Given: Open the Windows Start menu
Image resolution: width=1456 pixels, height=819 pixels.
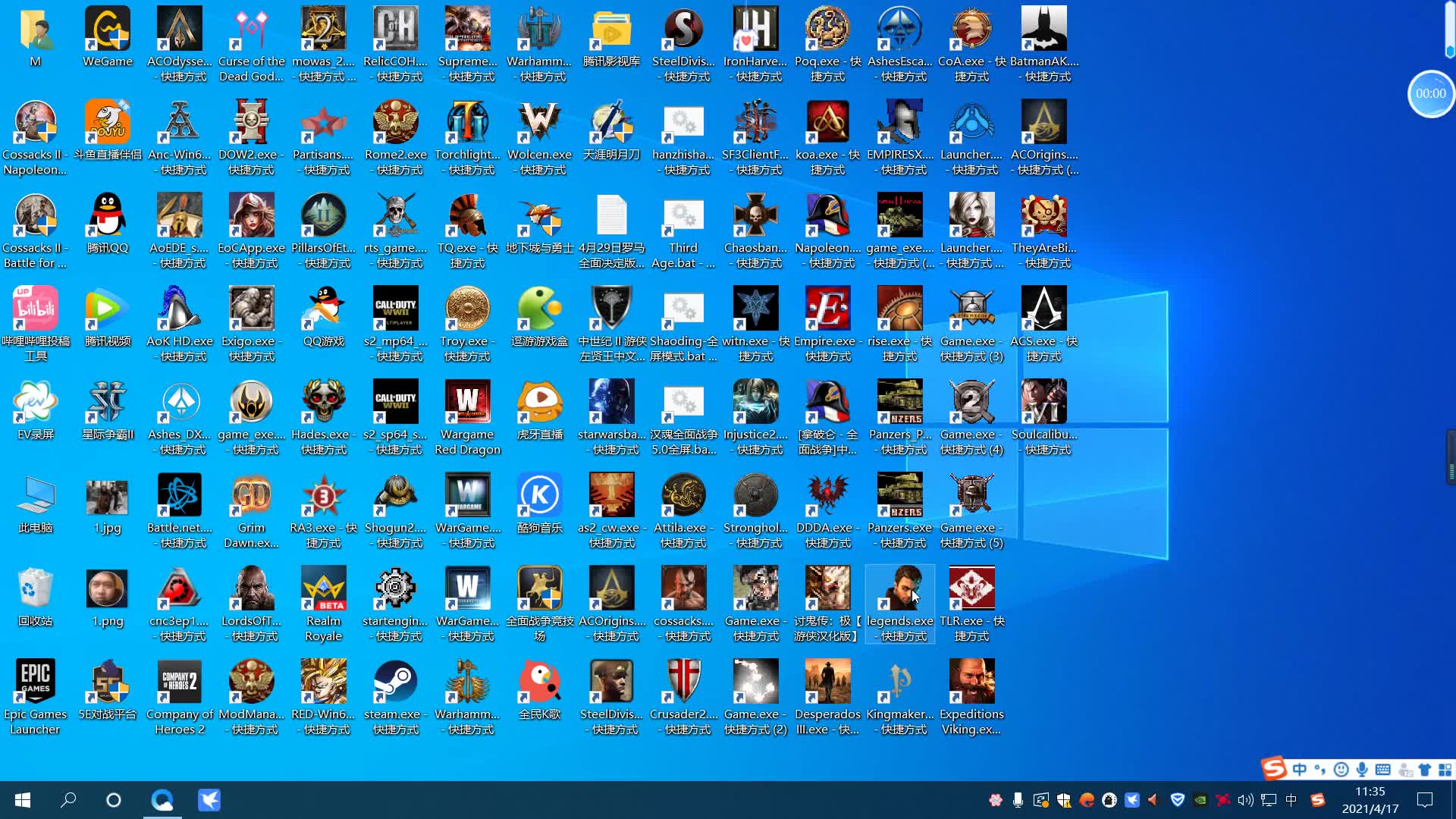Looking at the screenshot, I should [x=23, y=800].
